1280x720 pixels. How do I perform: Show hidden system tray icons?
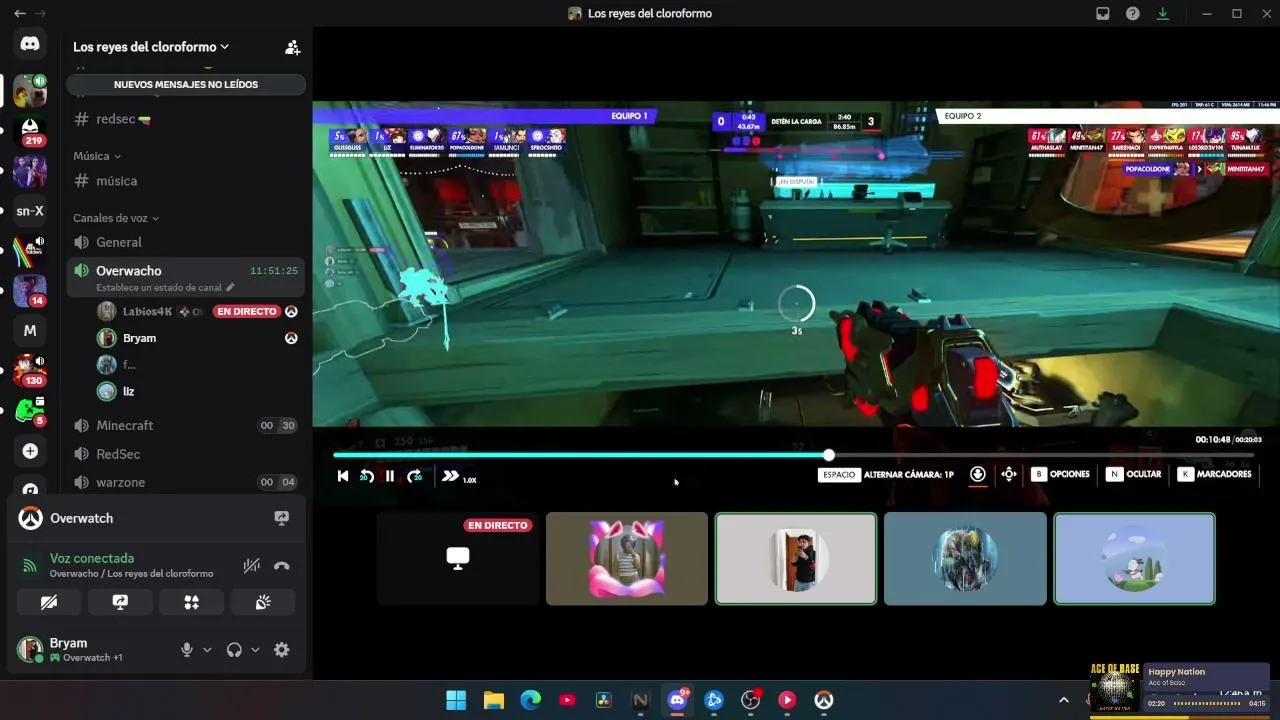pos(1064,700)
